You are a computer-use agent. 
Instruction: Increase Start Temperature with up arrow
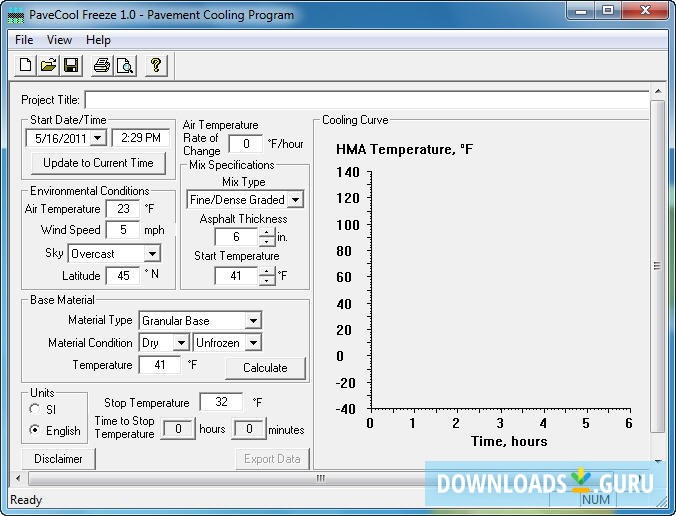[267, 271]
